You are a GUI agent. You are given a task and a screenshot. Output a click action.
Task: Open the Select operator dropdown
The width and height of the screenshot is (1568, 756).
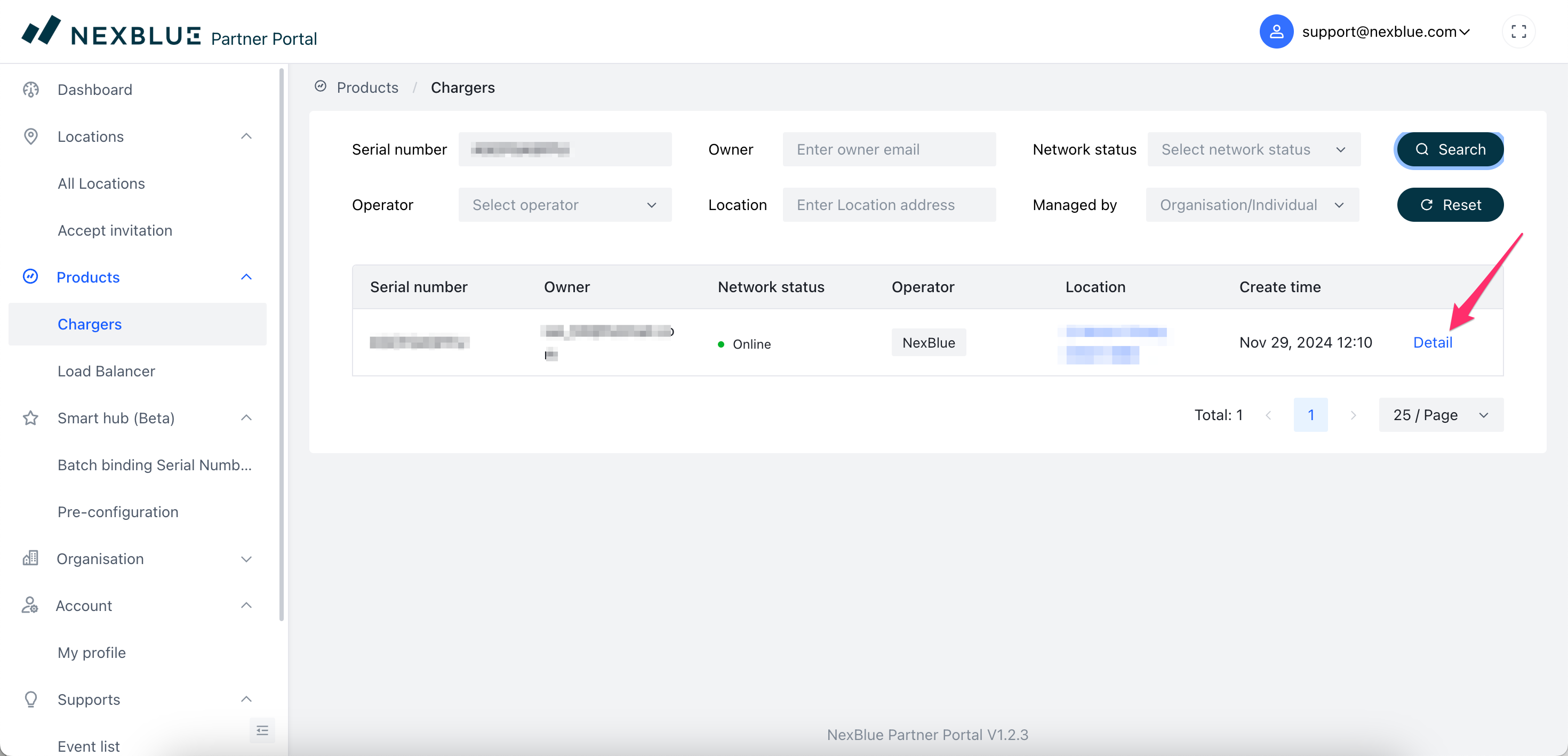point(564,205)
